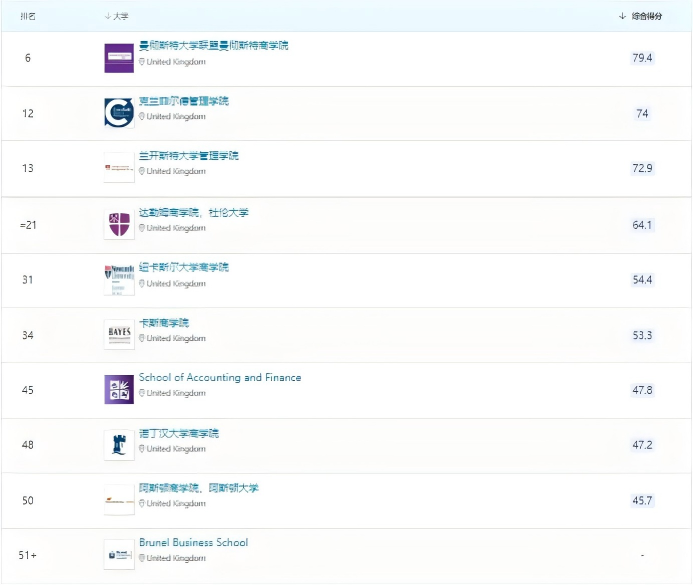Image resolution: width=693 pixels, height=585 pixels.
Task: Select score 64.1 cell
Action: coord(642,225)
